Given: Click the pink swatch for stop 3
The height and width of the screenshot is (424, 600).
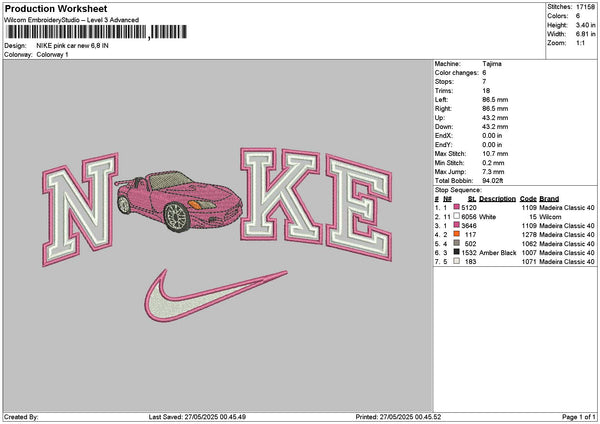Looking at the screenshot, I should (x=457, y=226).
